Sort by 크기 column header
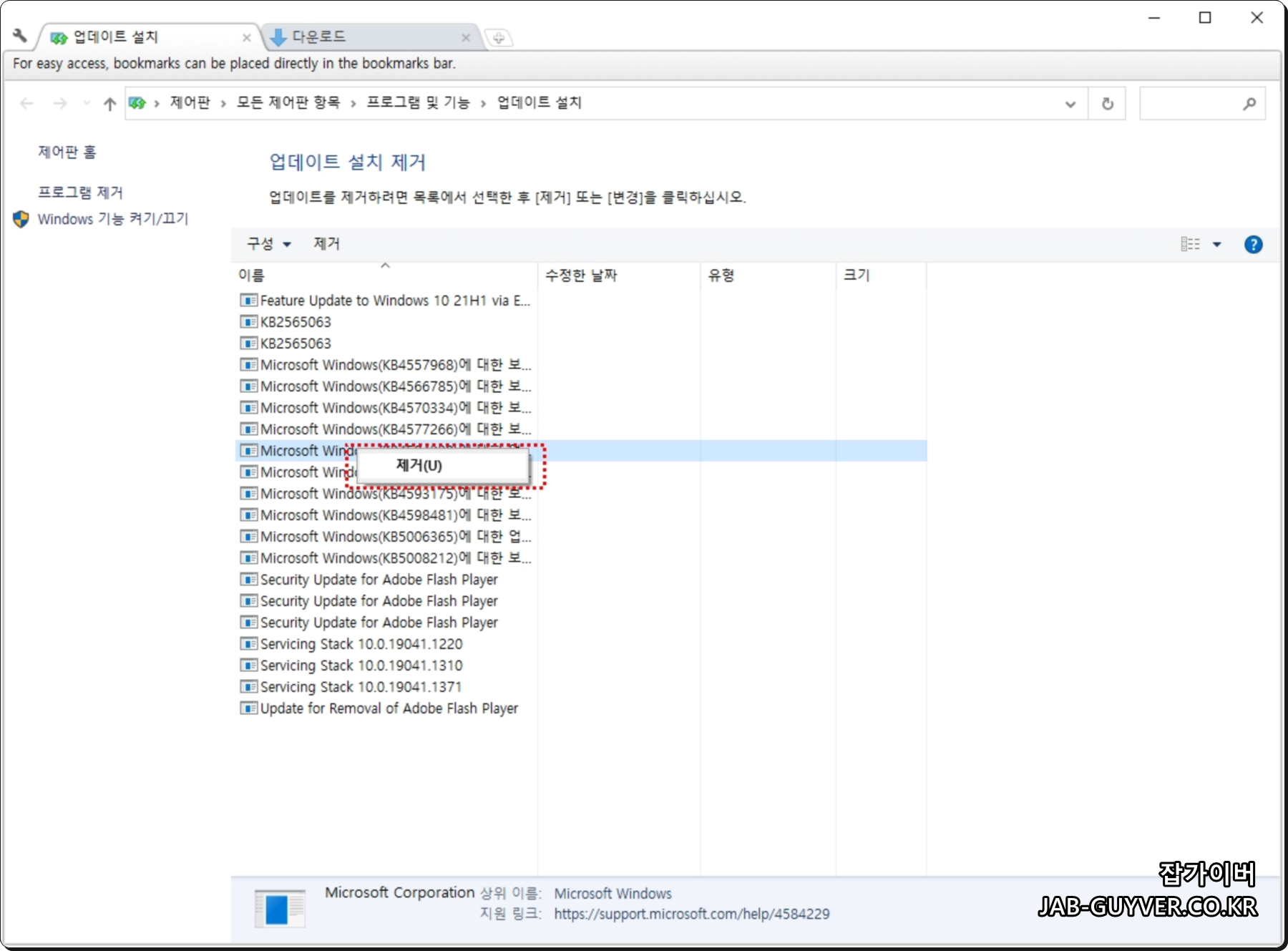Image resolution: width=1288 pixels, height=951 pixels. coord(882,275)
